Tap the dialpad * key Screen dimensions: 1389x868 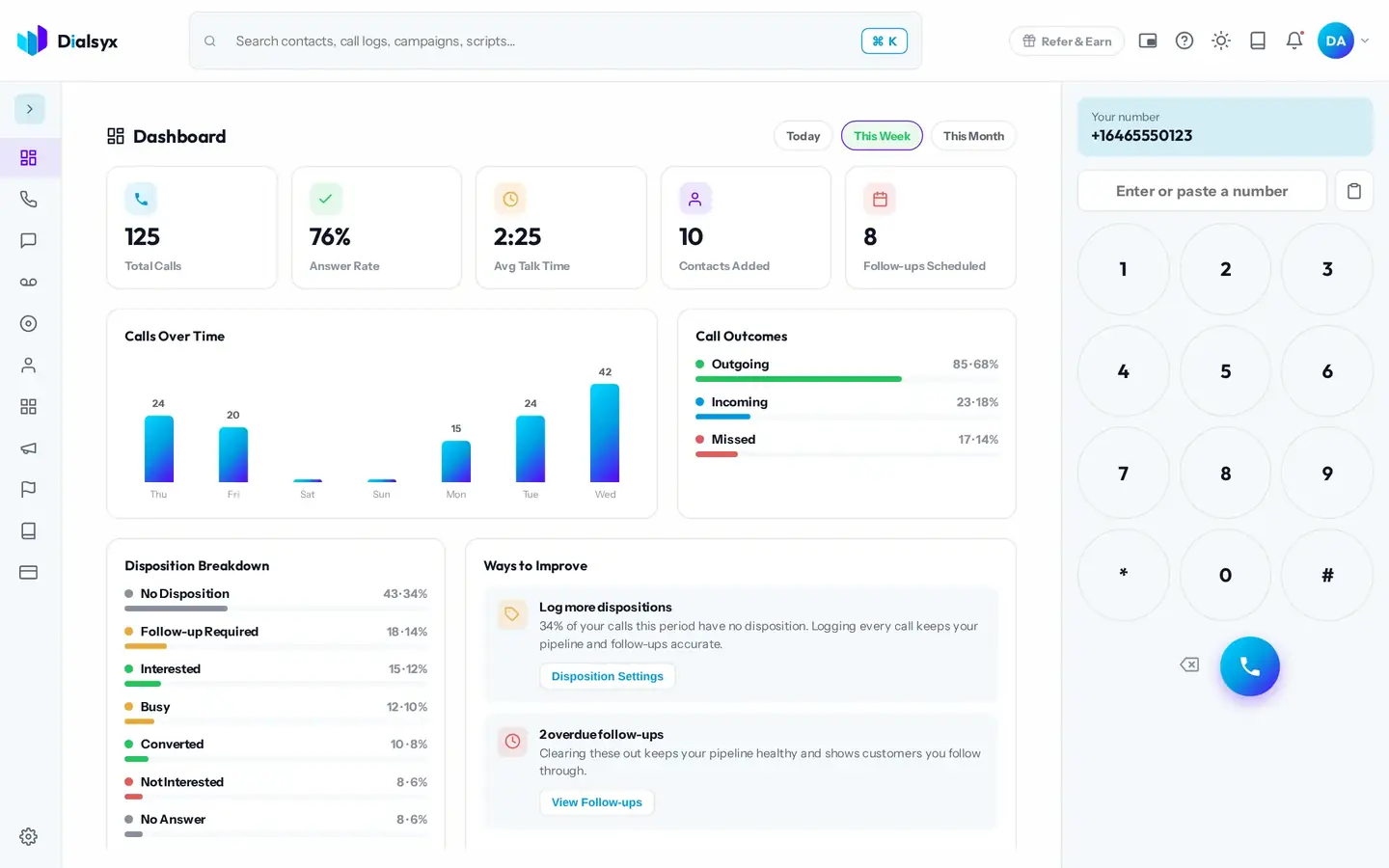[x=1123, y=575]
